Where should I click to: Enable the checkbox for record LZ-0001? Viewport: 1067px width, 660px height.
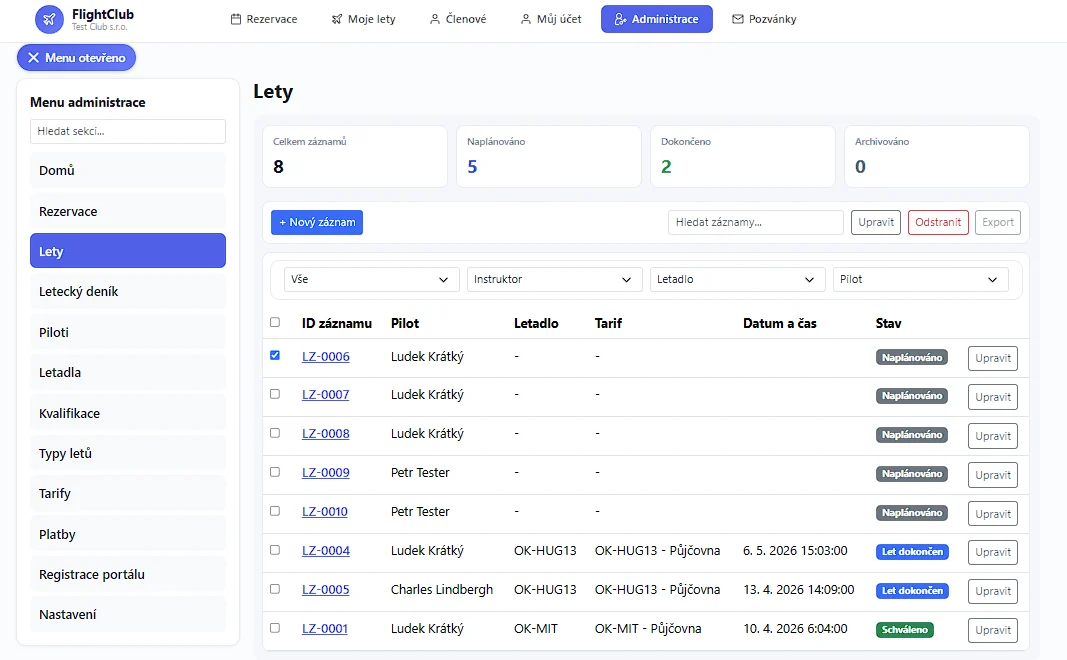275,628
